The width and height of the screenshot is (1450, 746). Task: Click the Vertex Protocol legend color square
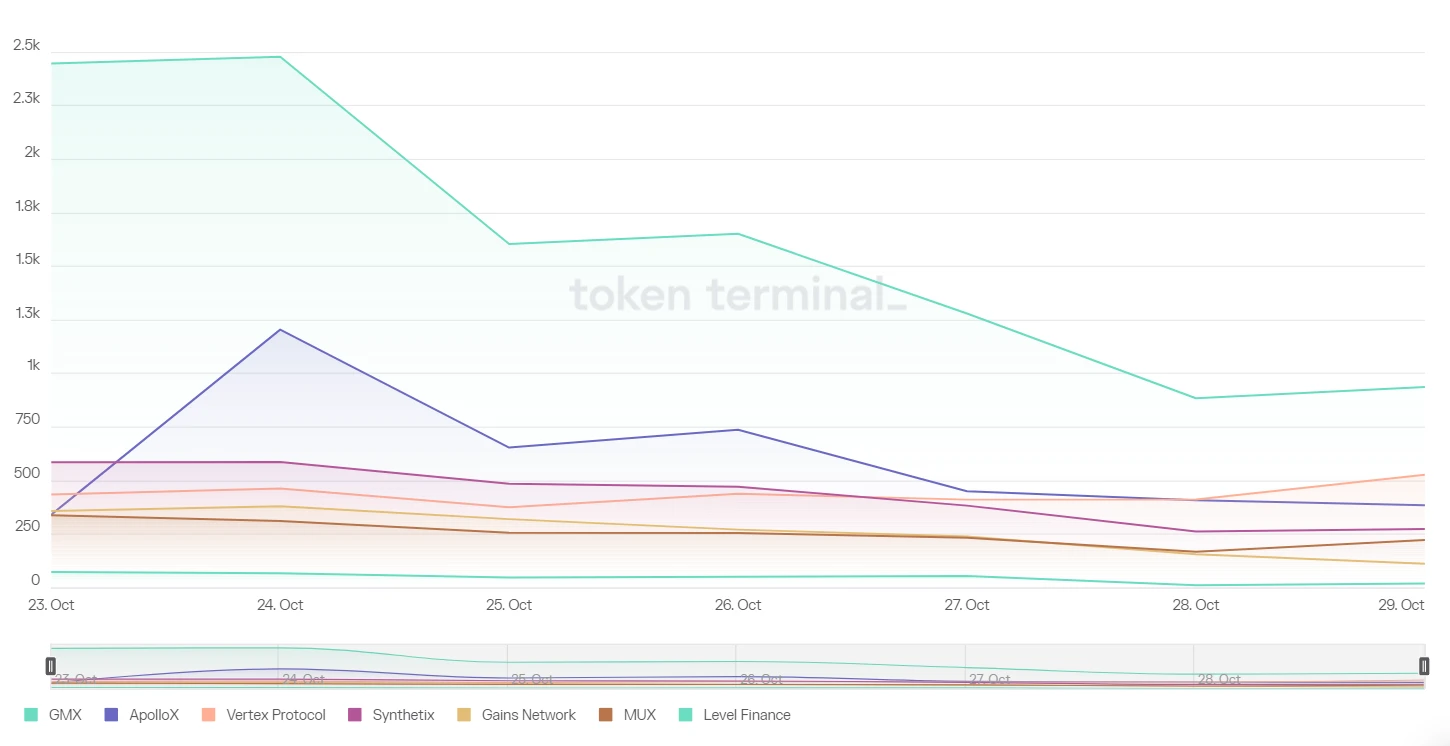(x=209, y=715)
